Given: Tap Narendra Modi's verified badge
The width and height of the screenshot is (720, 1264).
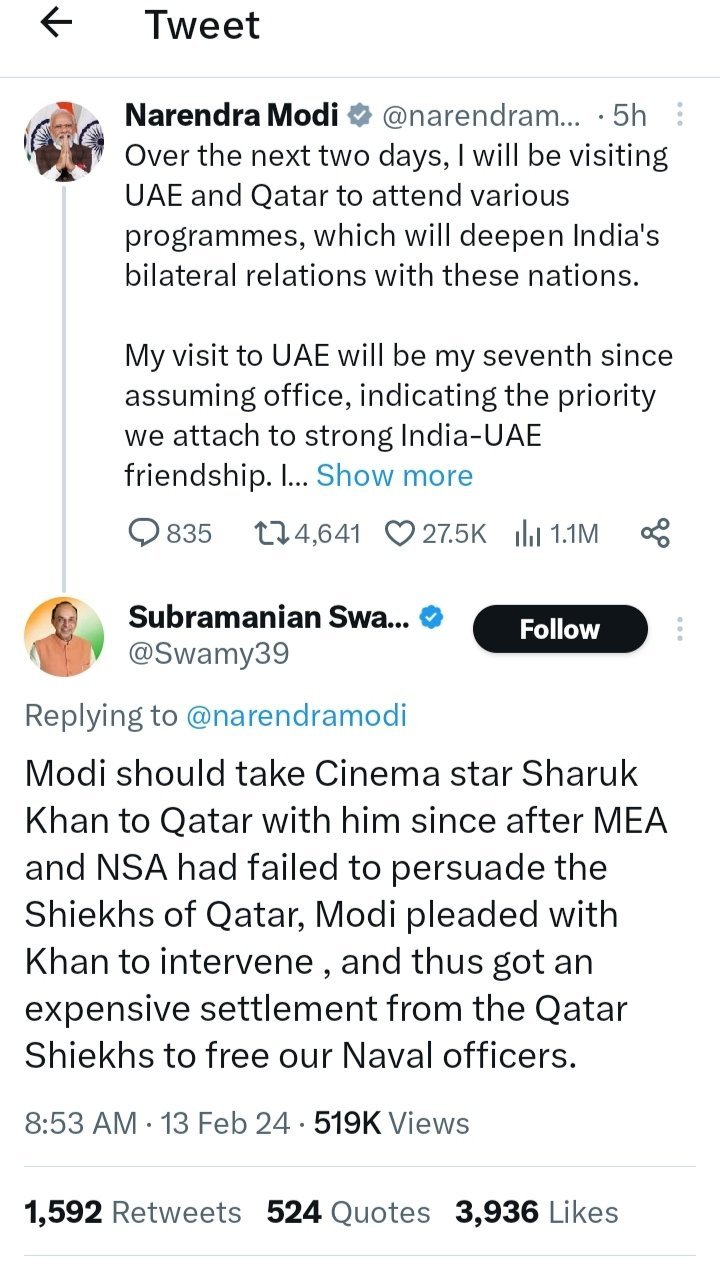Looking at the screenshot, I should [359, 116].
